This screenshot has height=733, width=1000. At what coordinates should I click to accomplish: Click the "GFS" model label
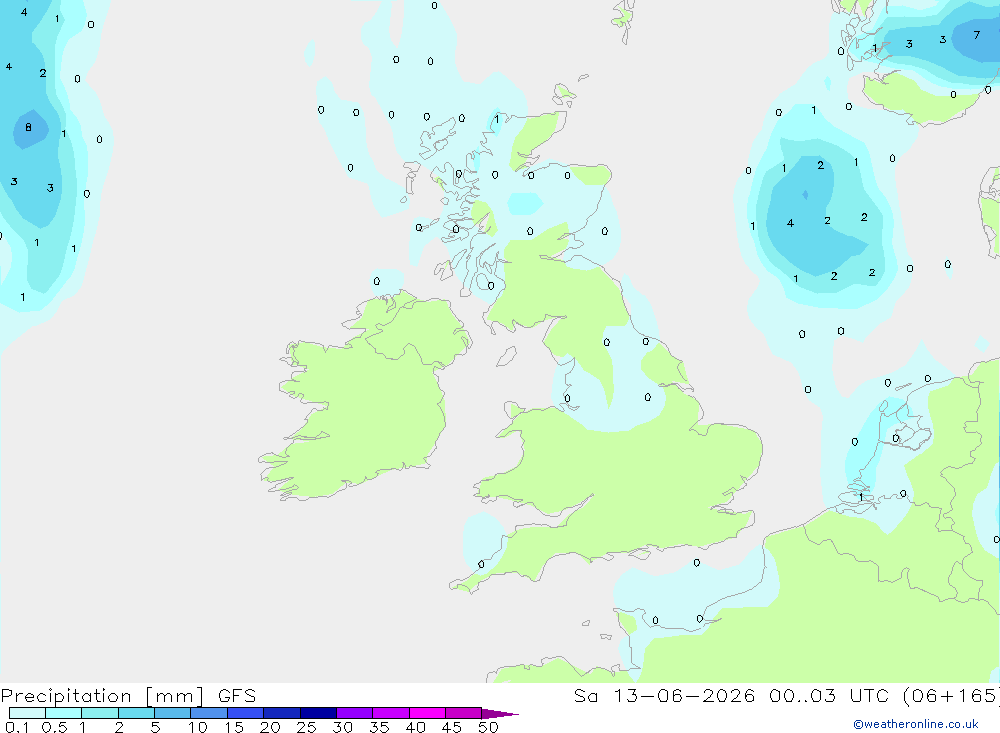pyautogui.click(x=237, y=696)
